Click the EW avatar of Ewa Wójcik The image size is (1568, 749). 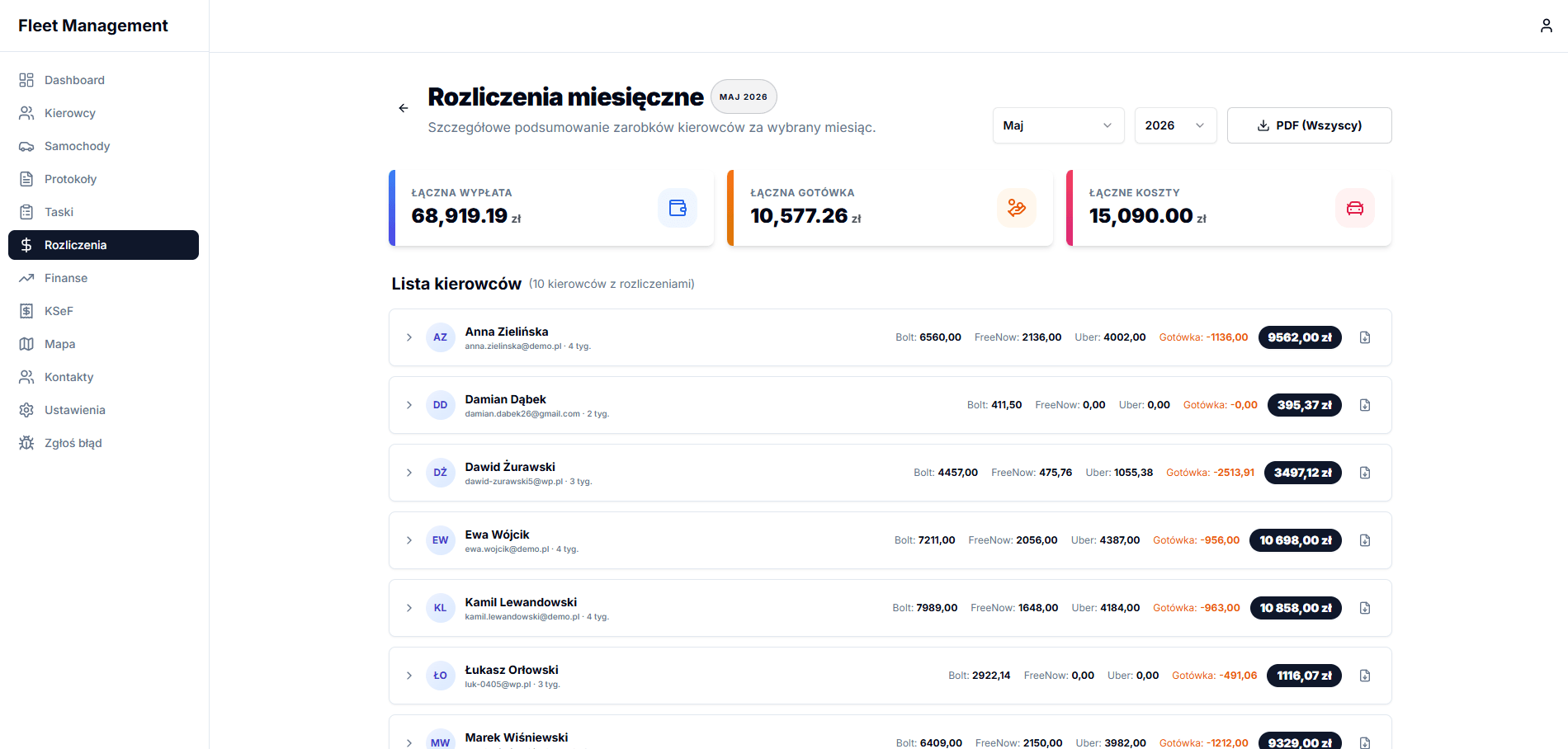441,540
